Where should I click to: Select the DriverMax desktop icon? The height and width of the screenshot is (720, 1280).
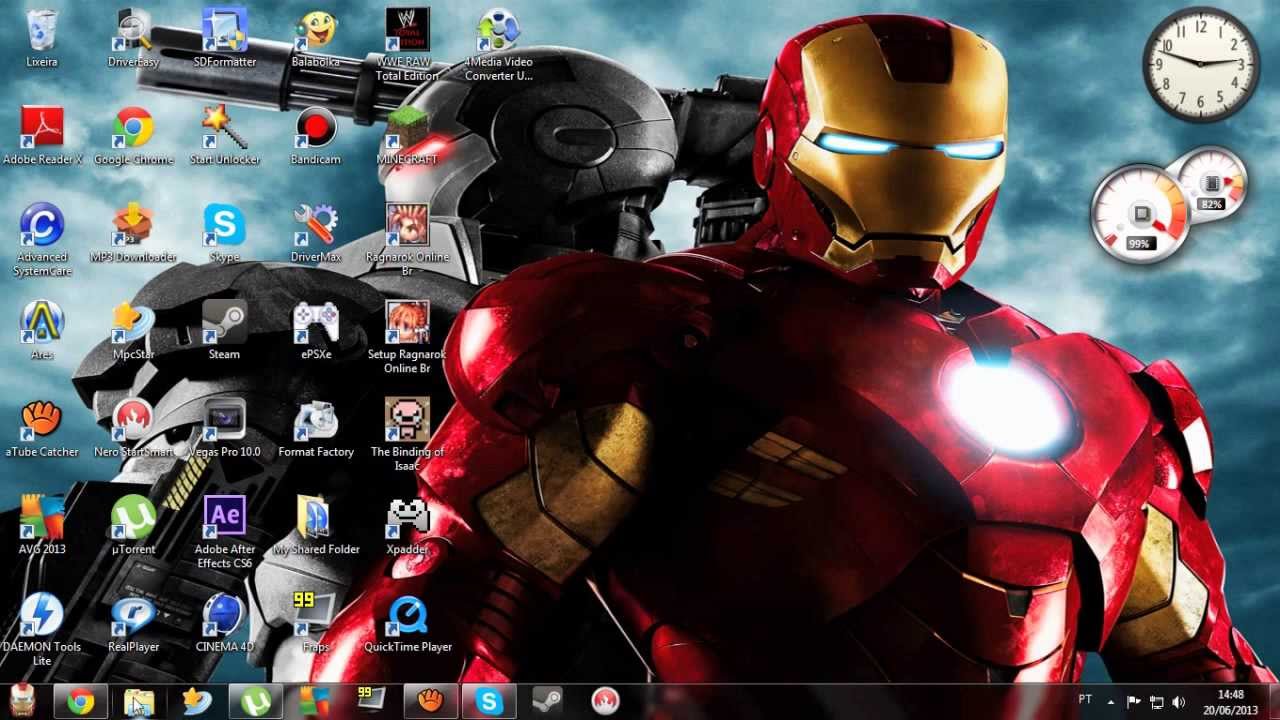[316, 234]
